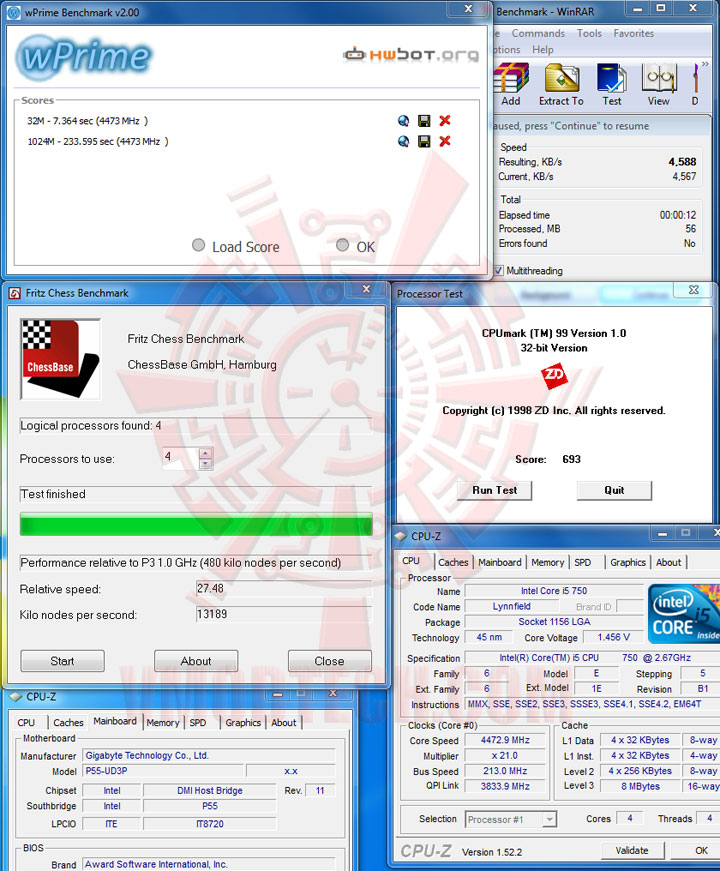Click WinRAR Extract To toolbar icon

(561, 84)
